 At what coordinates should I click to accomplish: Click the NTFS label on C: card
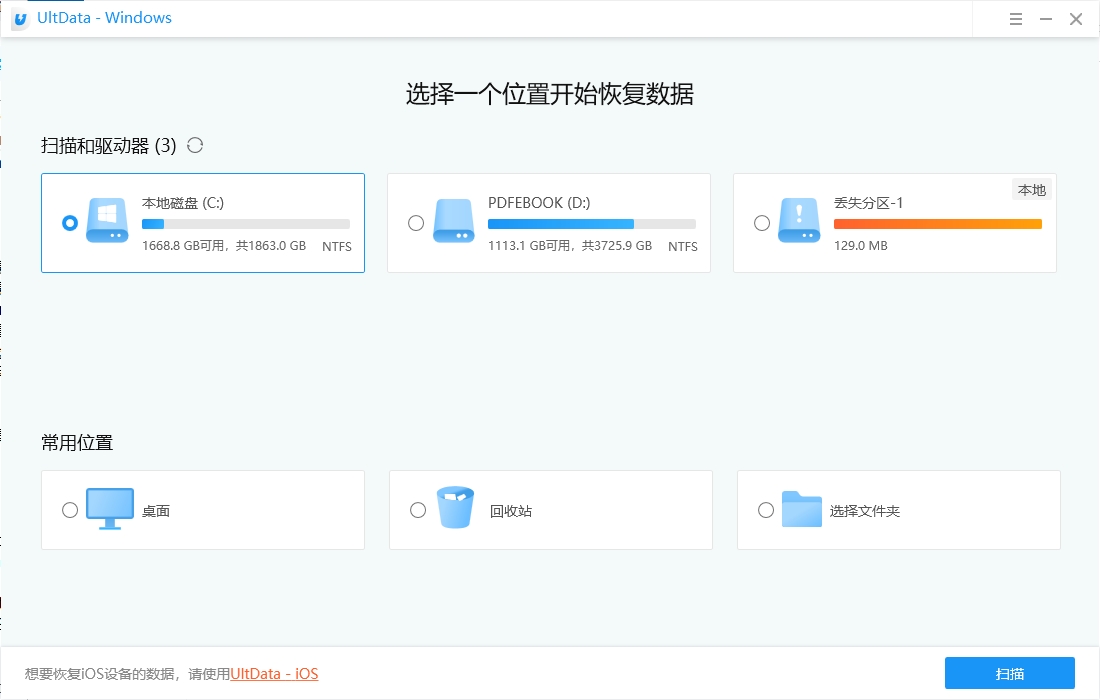337,247
